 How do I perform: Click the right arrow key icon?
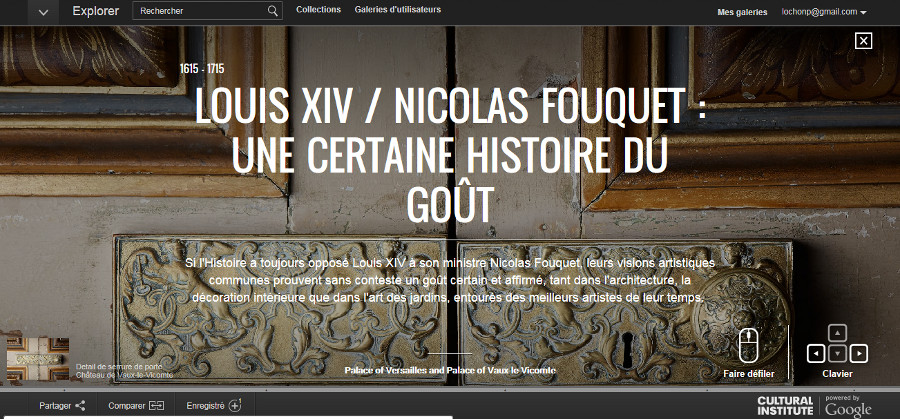click(859, 354)
